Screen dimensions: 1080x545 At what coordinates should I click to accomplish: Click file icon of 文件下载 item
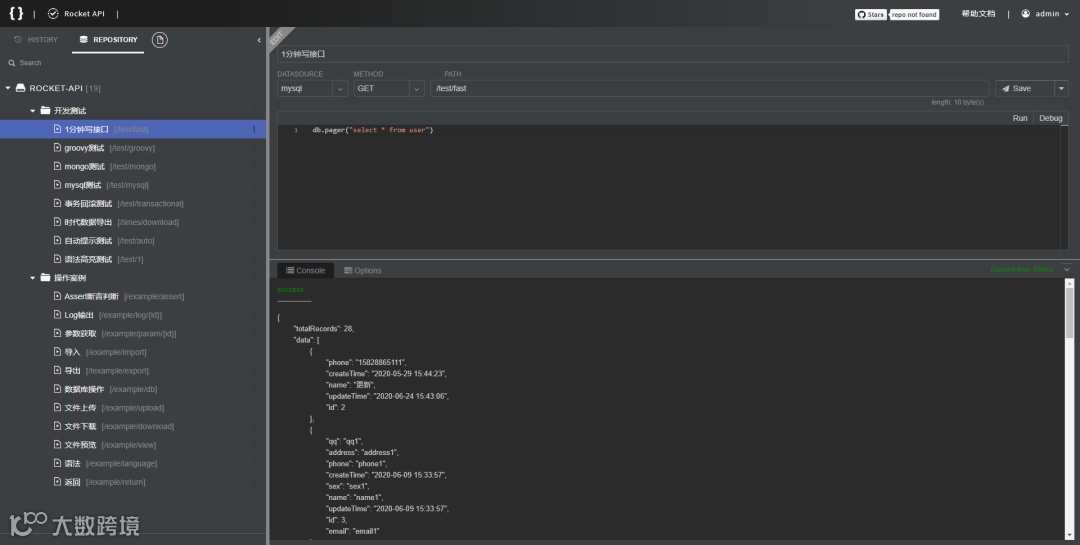[x=58, y=426]
